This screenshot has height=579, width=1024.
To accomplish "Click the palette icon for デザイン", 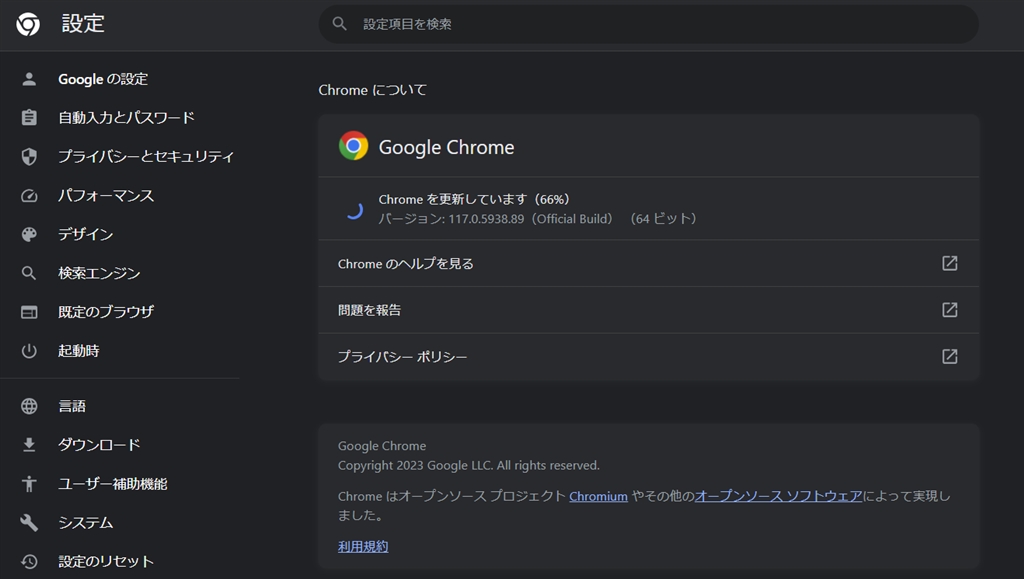I will point(29,235).
